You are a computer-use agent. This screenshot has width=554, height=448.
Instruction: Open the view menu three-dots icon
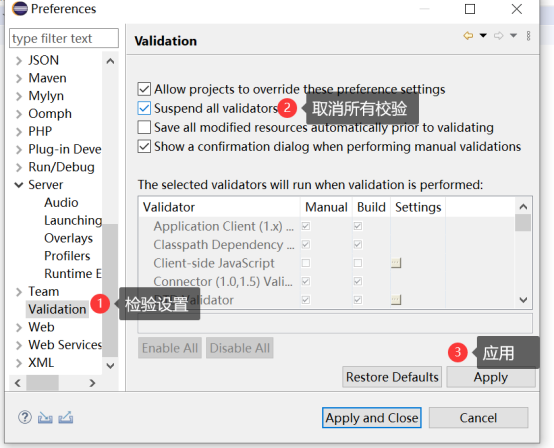click(528, 36)
